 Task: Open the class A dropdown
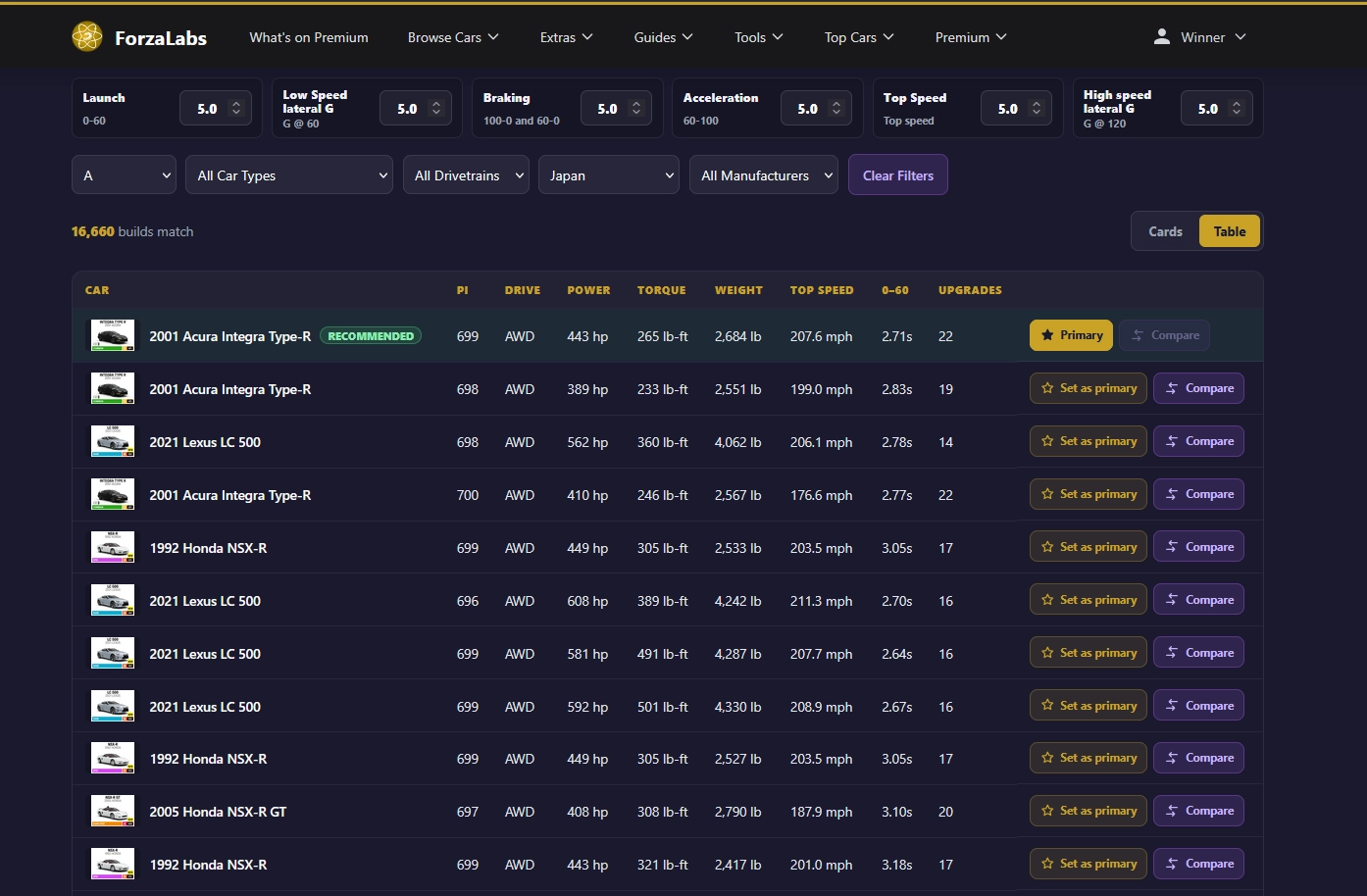(124, 175)
